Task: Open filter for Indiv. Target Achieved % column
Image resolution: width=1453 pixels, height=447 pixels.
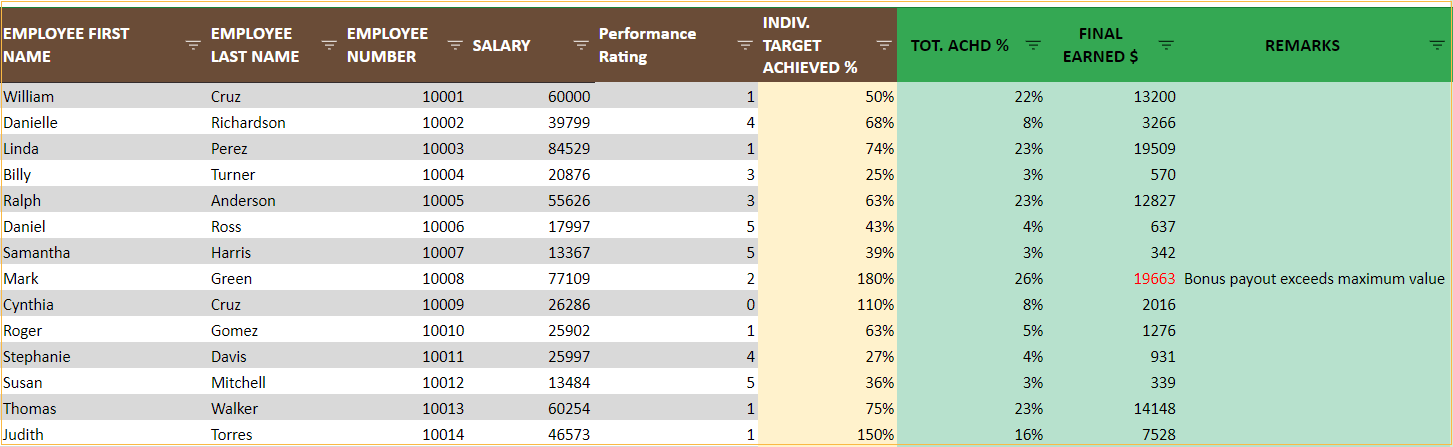Action: [884, 45]
